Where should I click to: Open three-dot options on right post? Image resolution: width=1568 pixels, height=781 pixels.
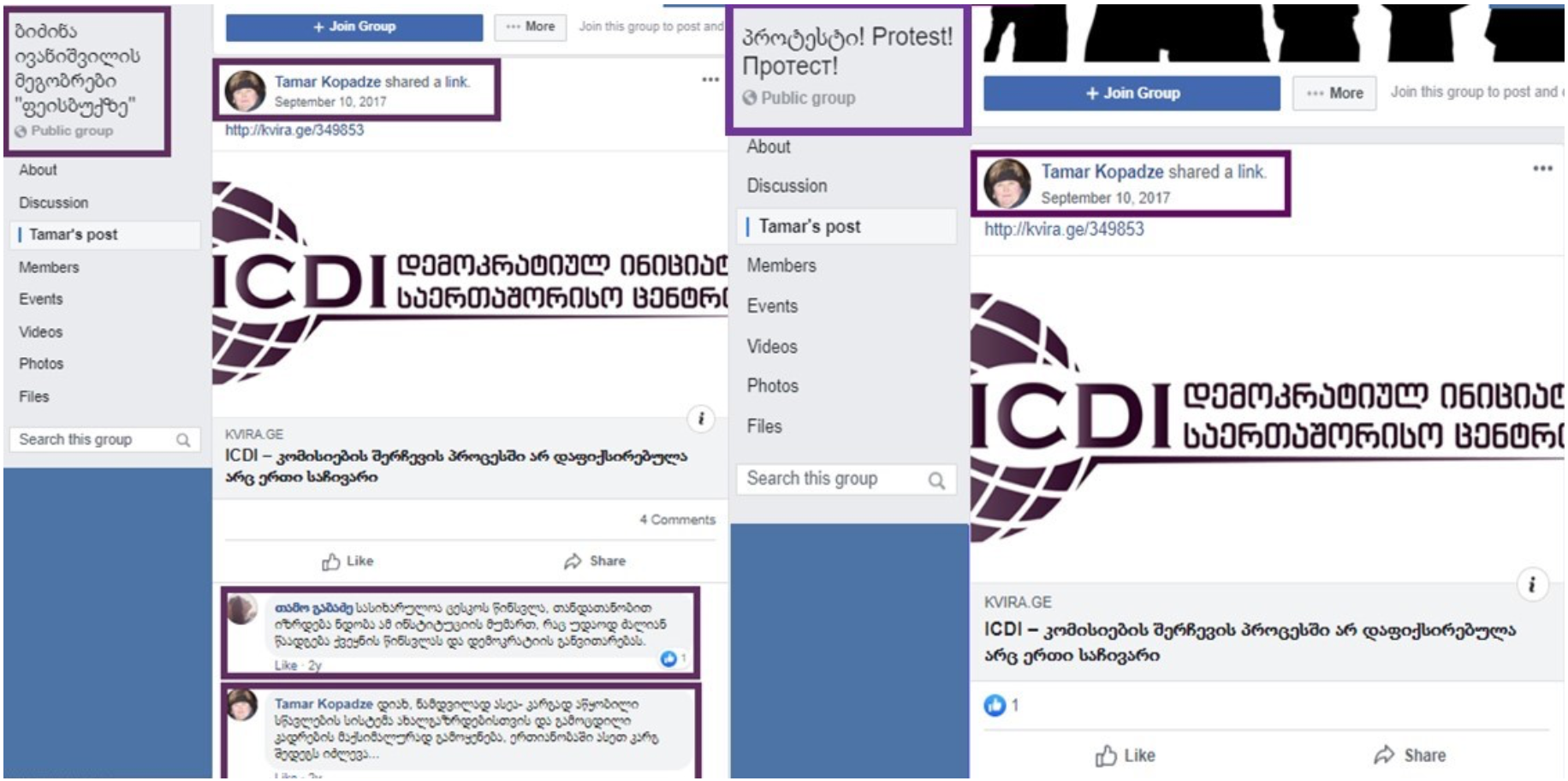point(1542,169)
